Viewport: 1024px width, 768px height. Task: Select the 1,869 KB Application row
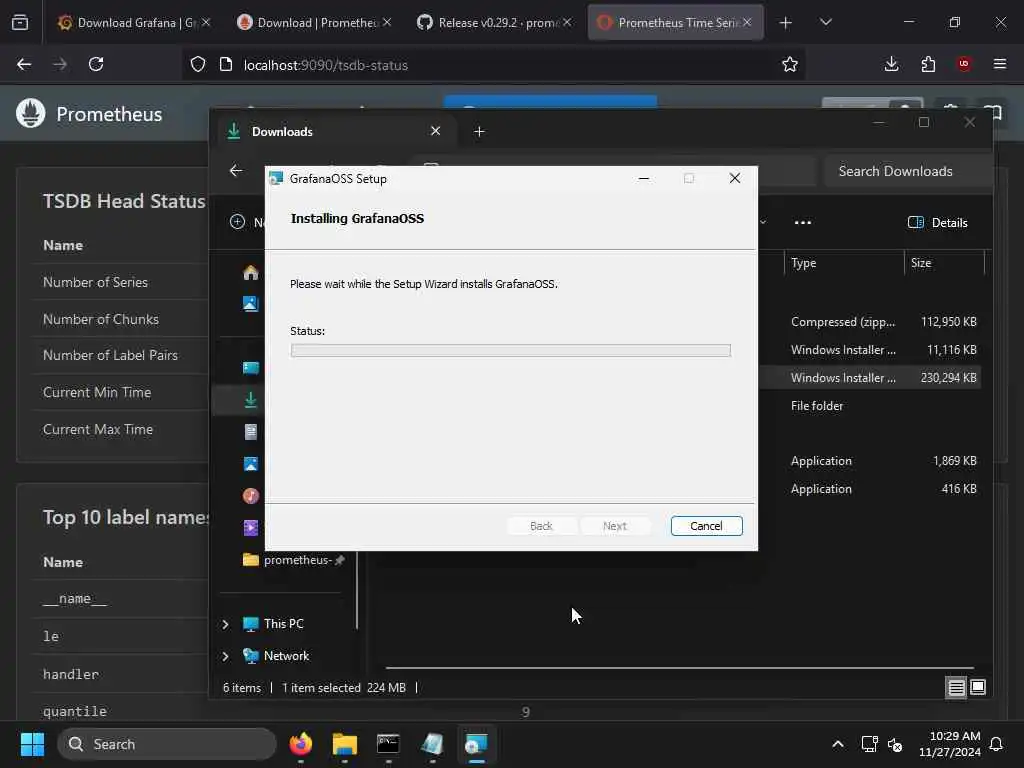[869, 460]
